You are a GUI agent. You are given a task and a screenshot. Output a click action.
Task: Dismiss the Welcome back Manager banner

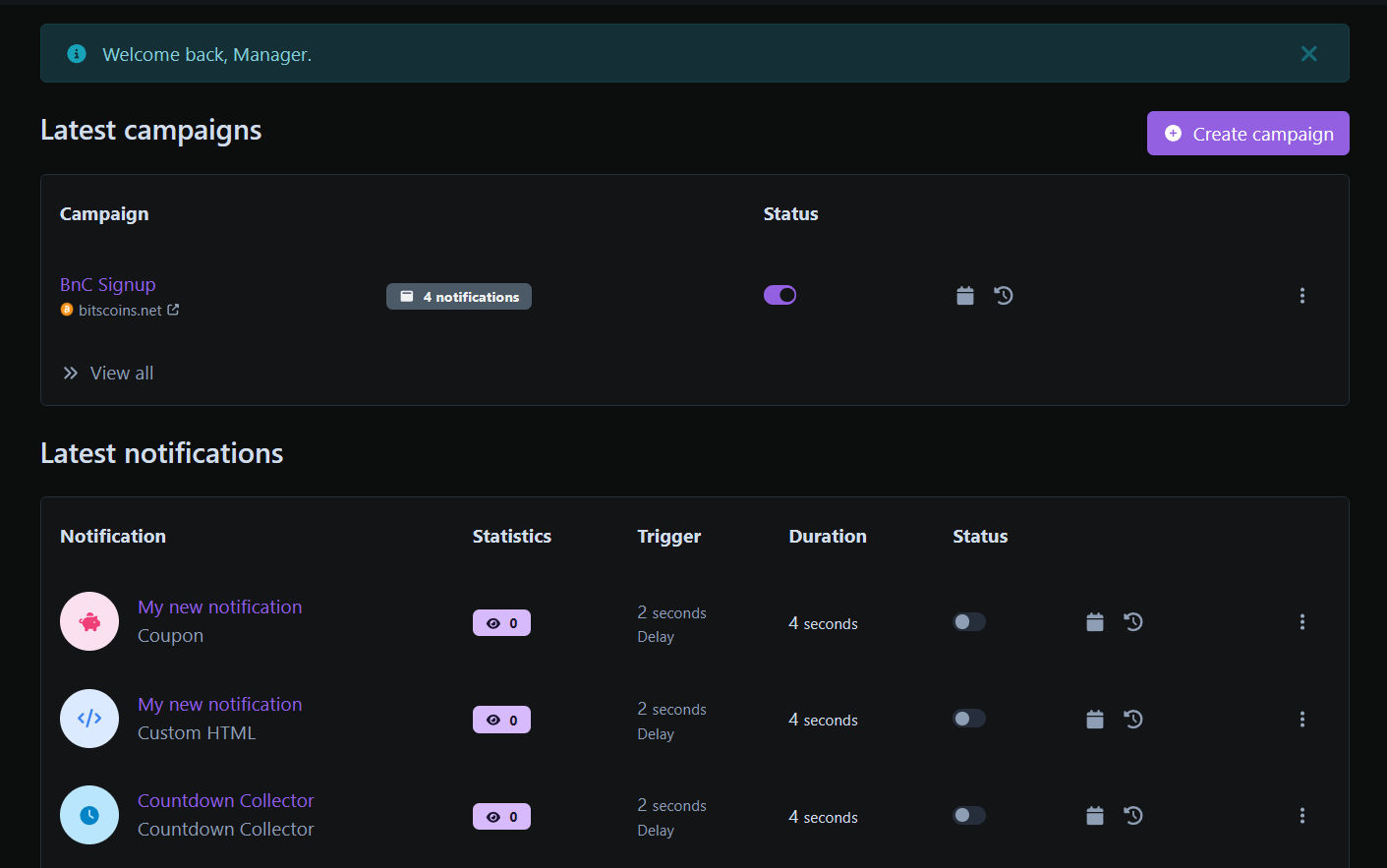(1308, 54)
